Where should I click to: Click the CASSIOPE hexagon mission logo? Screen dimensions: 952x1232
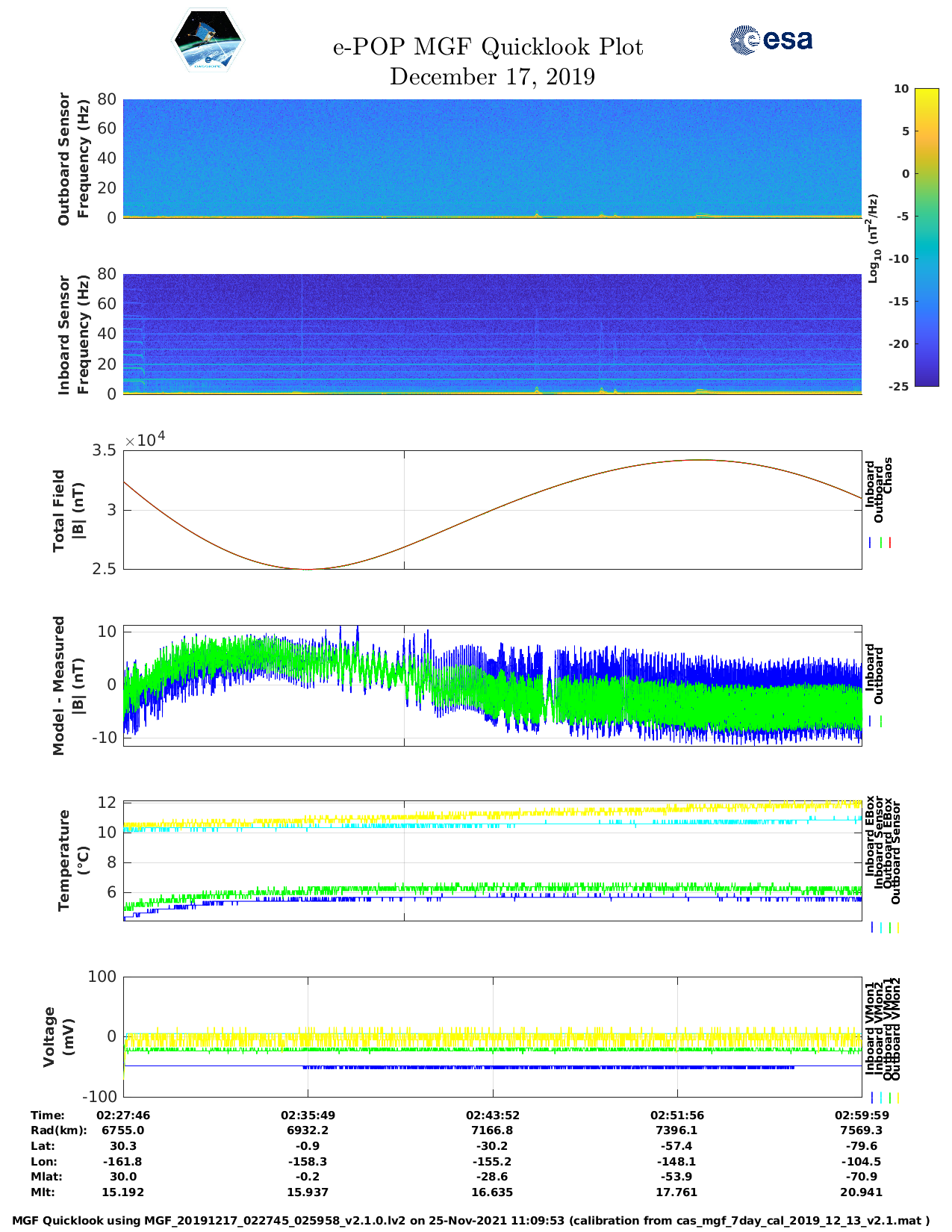pos(208,41)
